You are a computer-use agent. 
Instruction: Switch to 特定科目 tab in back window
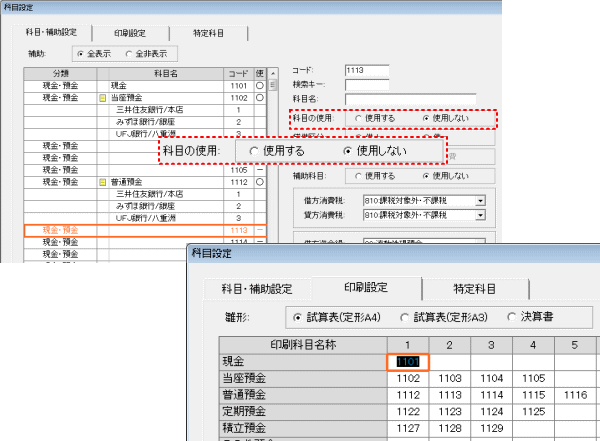(209, 33)
